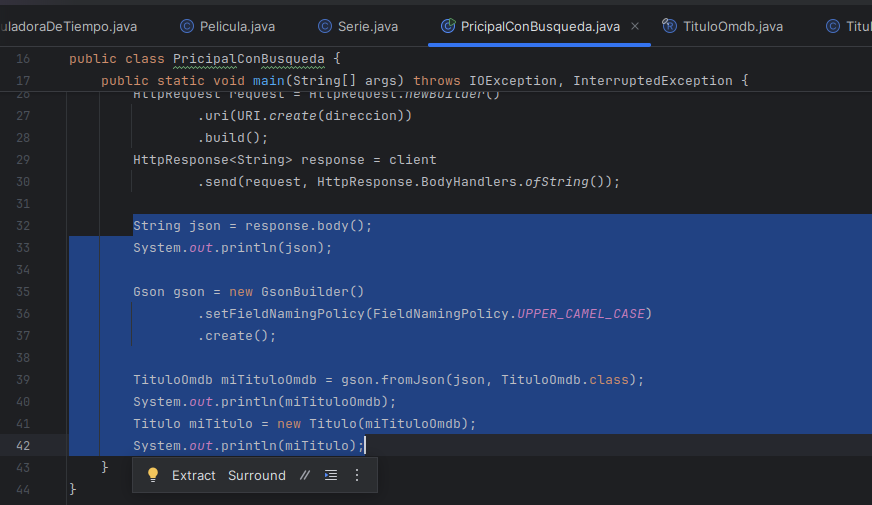Screen dimensions: 872x505
Task: Click Surround in the floating toolbar
Action: 257,476
